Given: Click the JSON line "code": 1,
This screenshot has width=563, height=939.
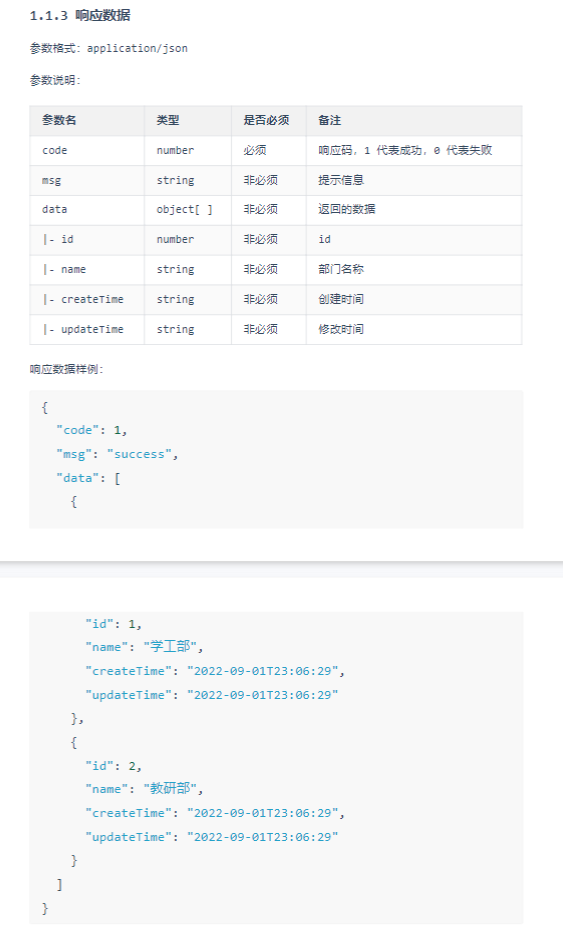Looking at the screenshot, I should (x=92, y=431).
